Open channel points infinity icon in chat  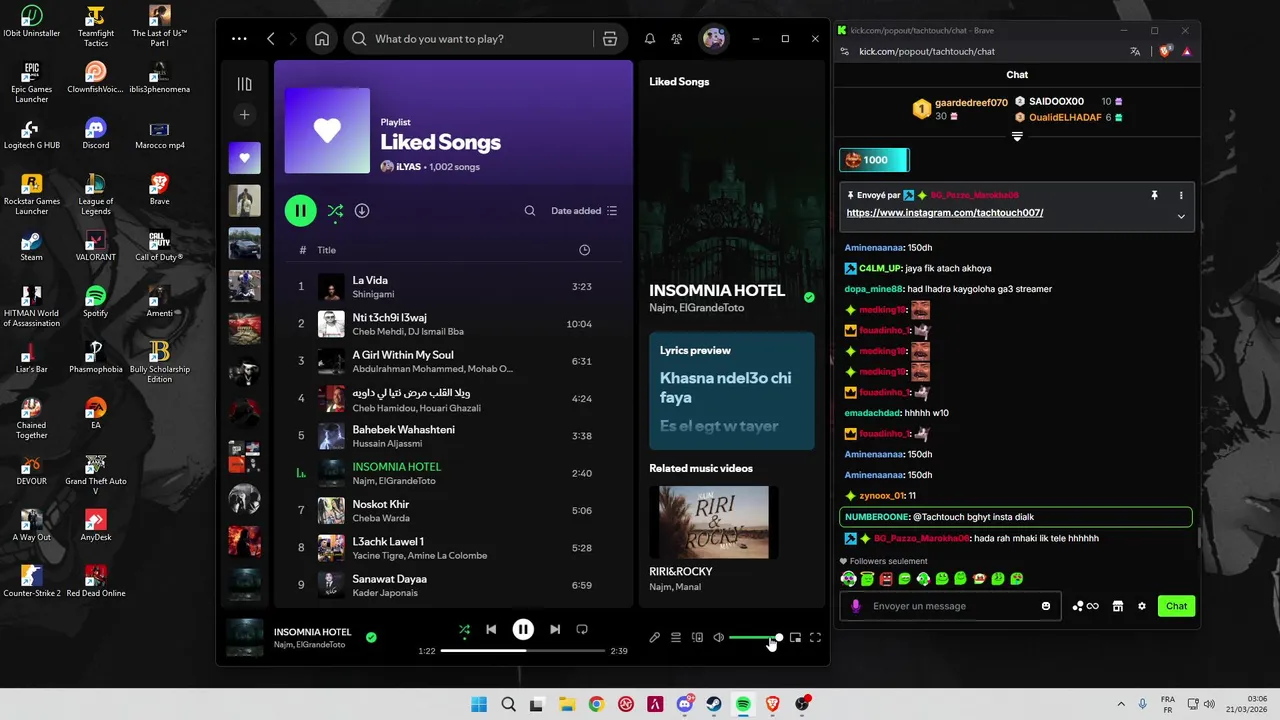point(1085,606)
